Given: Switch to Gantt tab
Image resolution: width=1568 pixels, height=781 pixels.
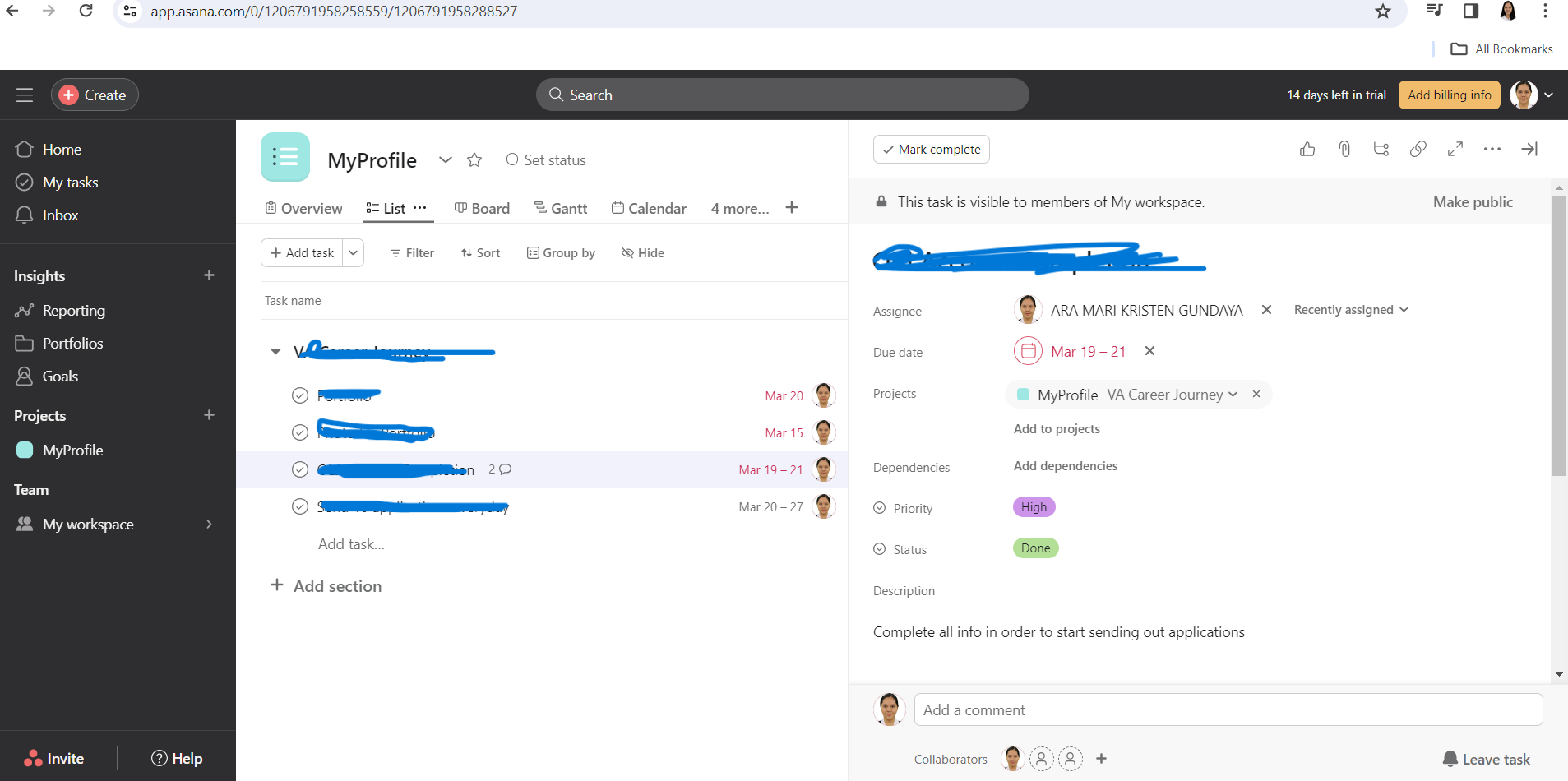Looking at the screenshot, I should (x=561, y=209).
